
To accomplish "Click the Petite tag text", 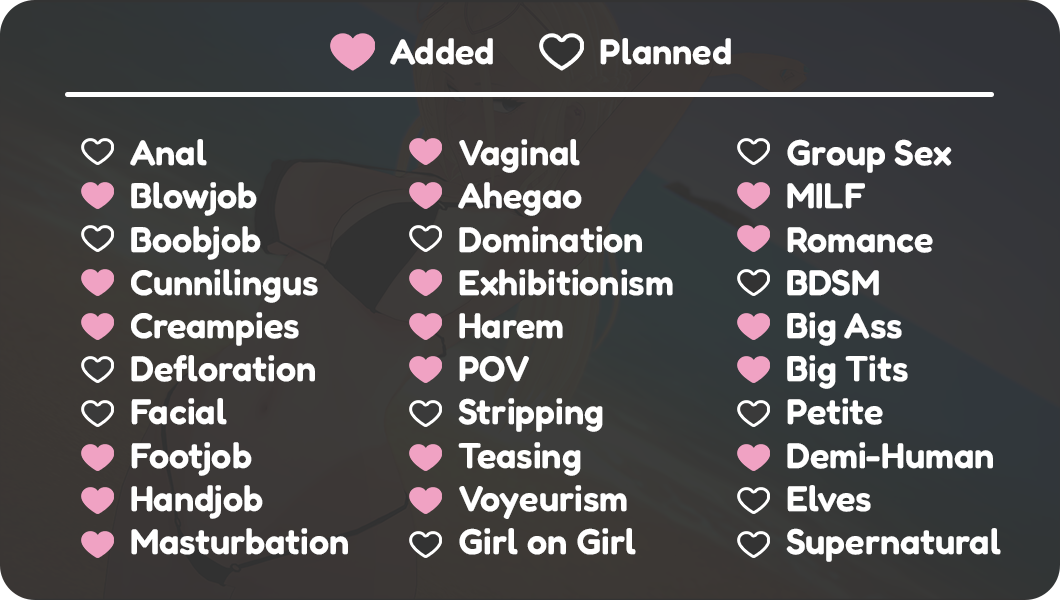I will pyautogui.click(x=834, y=413).
